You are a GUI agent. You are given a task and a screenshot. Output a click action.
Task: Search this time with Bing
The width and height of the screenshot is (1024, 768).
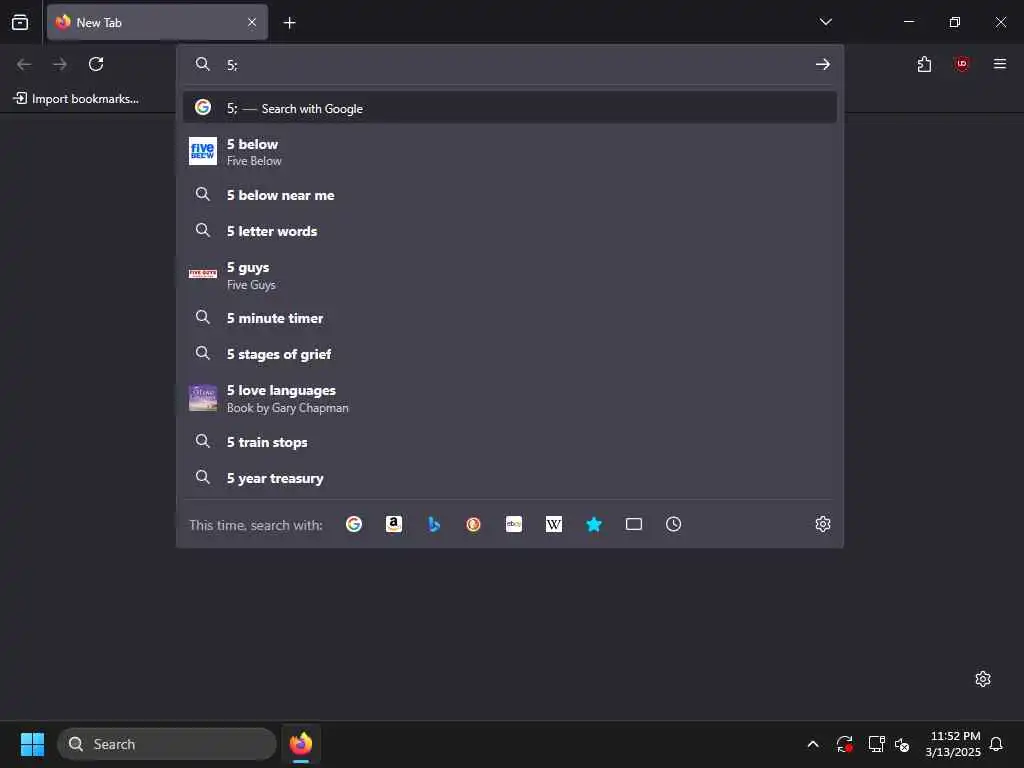pos(434,524)
